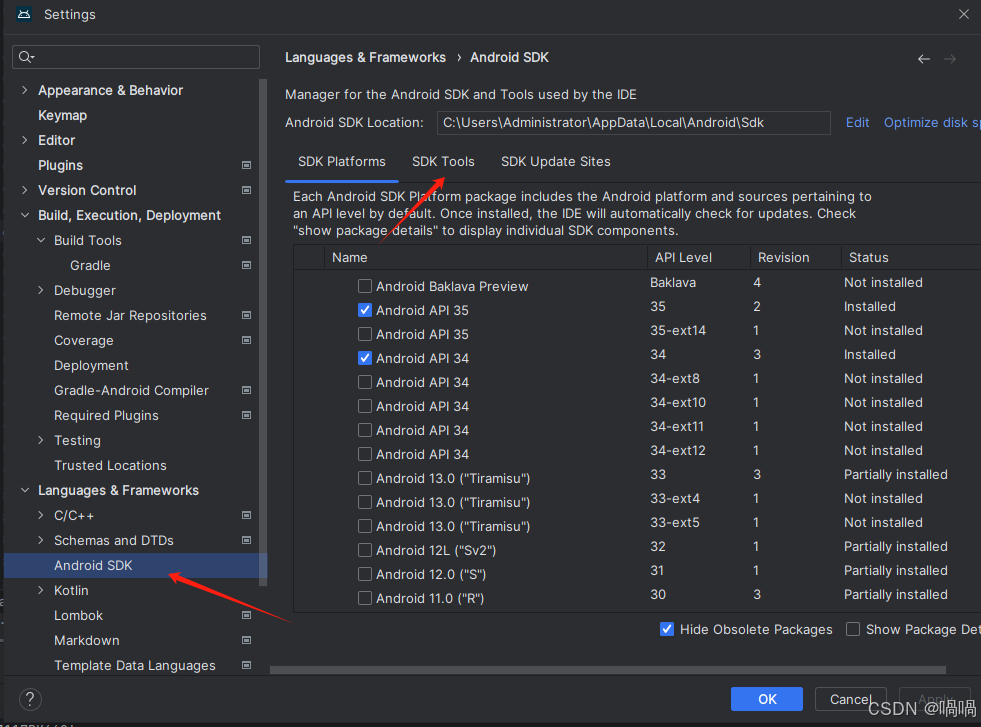This screenshot has width=981, height=727.
Task: Expand Appearance & Behavior section
Action: click(x=24, y=90)
